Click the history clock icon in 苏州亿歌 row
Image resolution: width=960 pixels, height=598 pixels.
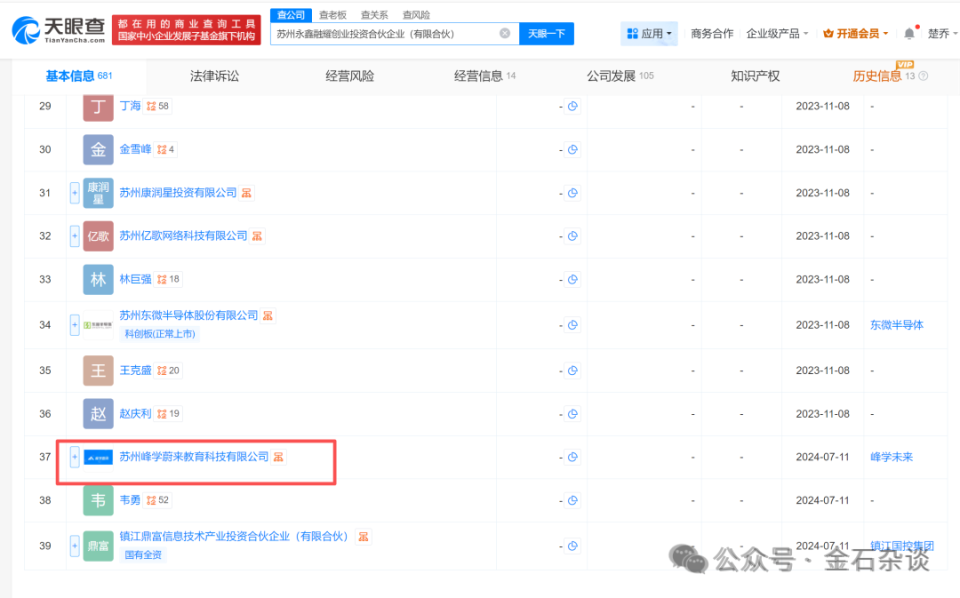[x=572, y=236]
